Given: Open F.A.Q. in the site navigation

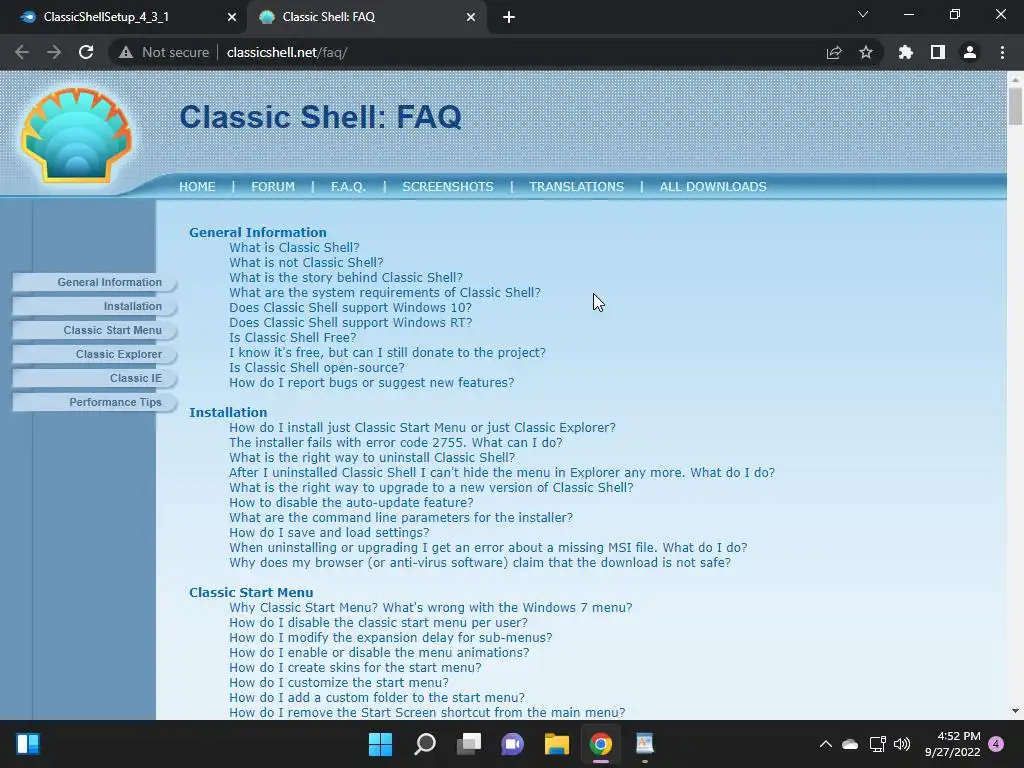Looking at the screenshot, I should (348, 187).
